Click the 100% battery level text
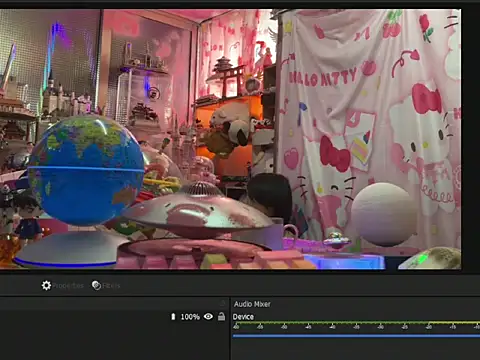 point(190,317)
